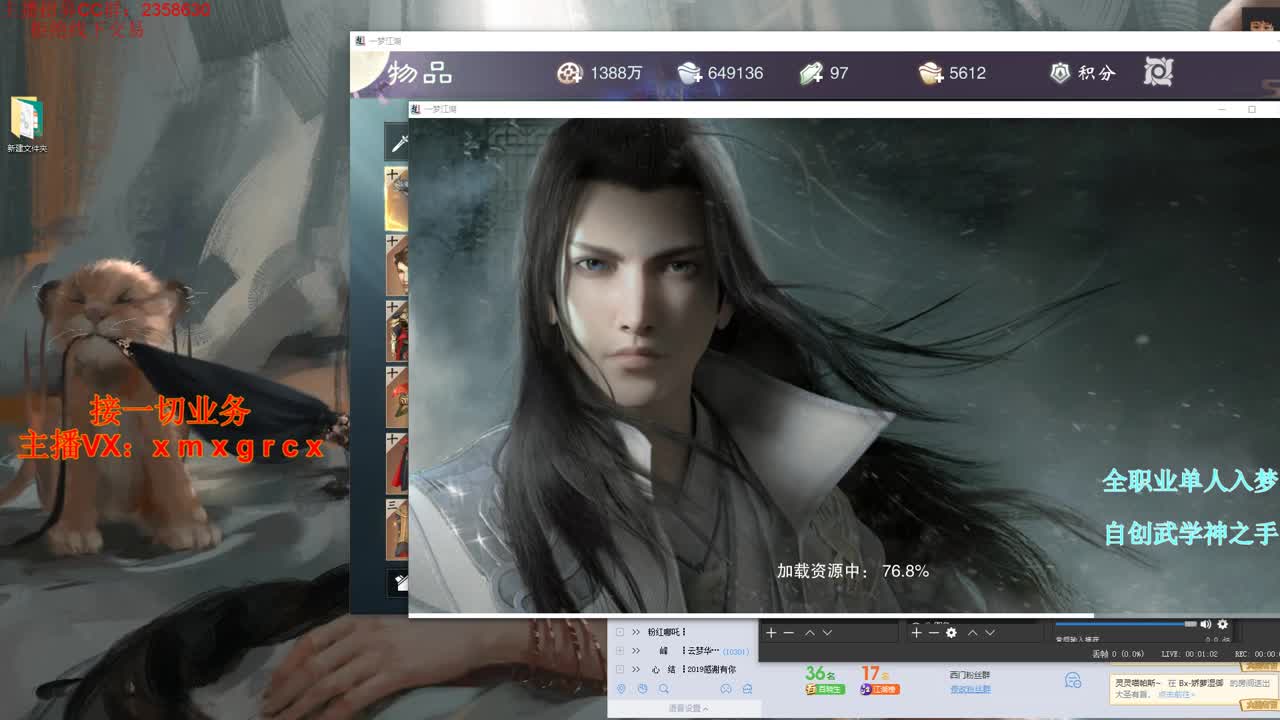The image size is (1280, 720).
Task: Click the 物品 inventory heading
Action: click(420, 73)
